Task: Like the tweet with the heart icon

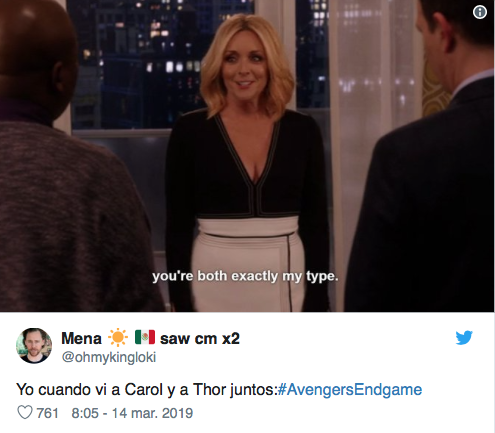Action: (25, 413)
